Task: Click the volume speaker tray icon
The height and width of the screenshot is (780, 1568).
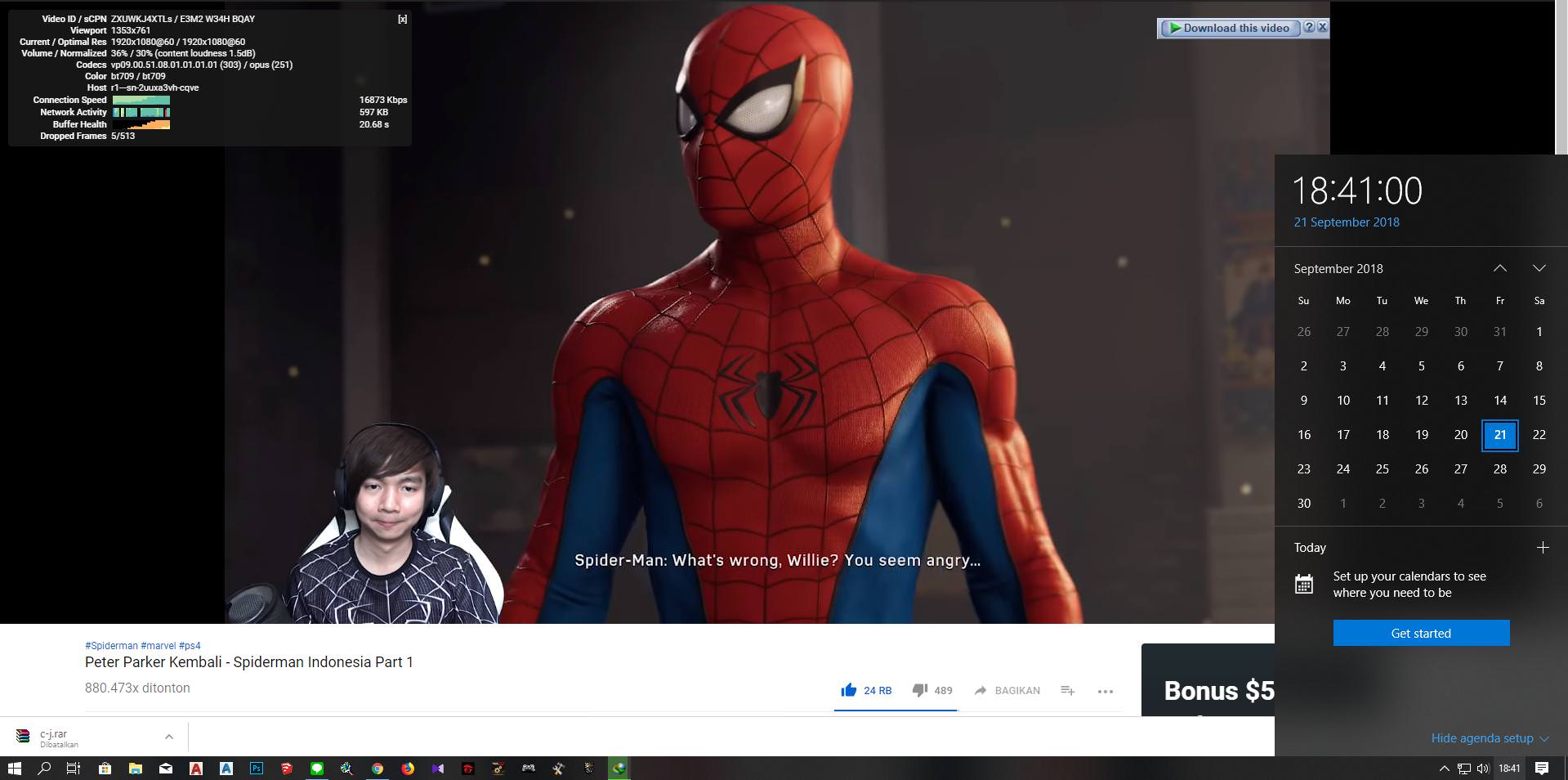Action: (x=1482, y=769)
